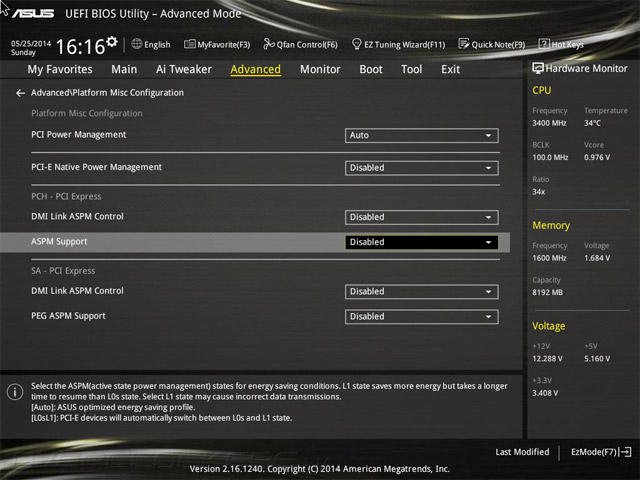The height and width of the screenshot is (480, 640).
Task: Click Vcore value 0.976 V
Action: point(597,157)
